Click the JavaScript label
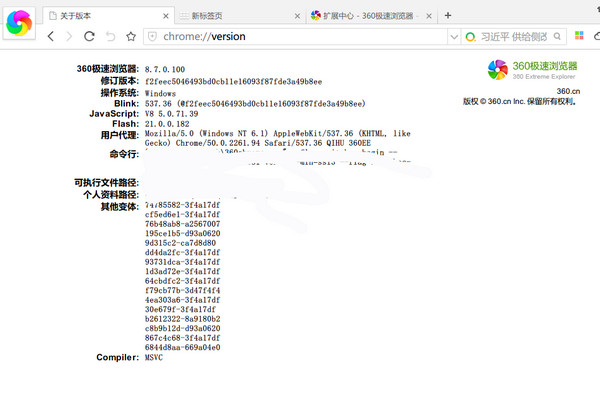The width and height of the screenshot is (600, 420). [x=114, y=114]
